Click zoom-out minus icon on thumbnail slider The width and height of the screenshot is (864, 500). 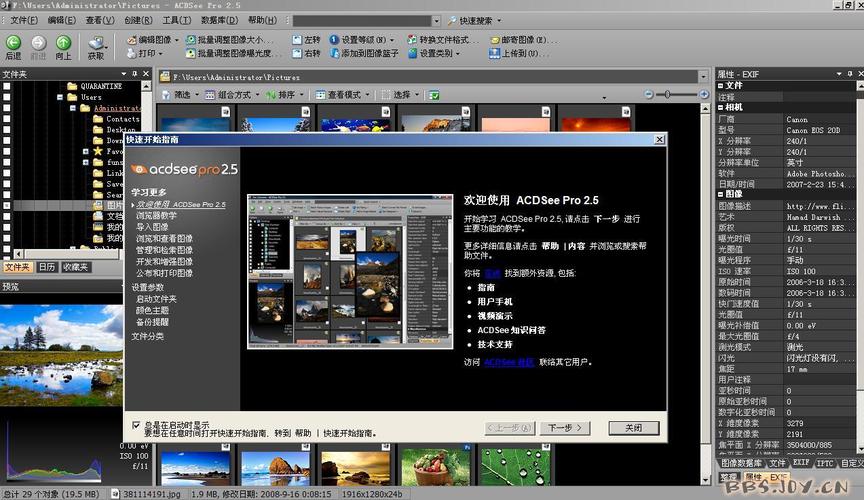649,94
